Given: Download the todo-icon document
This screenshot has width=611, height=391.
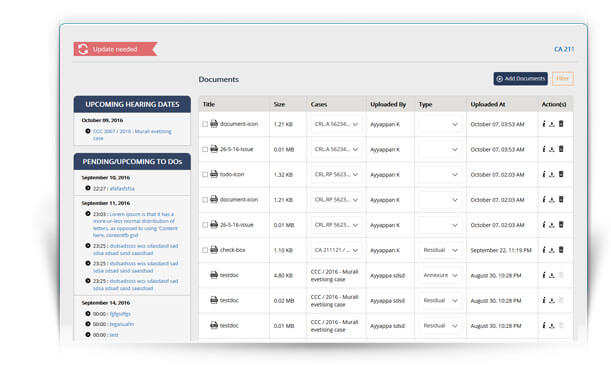Looking at the screenshot, I should pyautogui.click(x=552, y=175).
